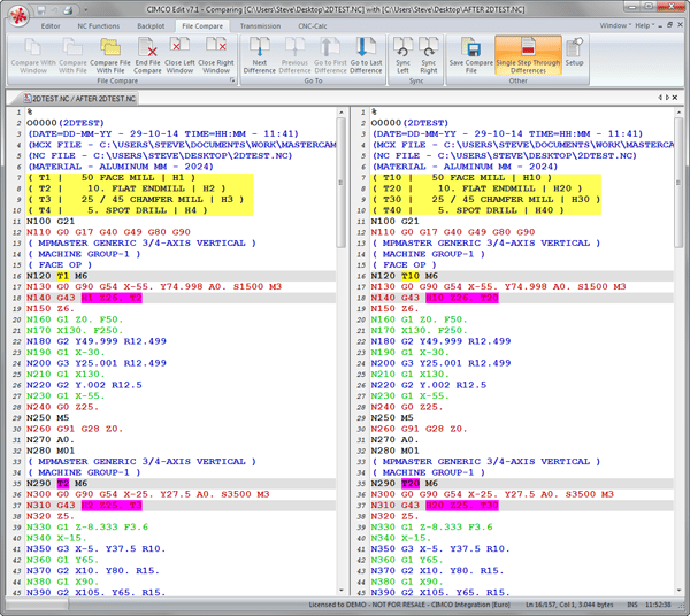Click print icon in quick access toolbar
This screenshot has width=690, height=616.
coord(67,10)
